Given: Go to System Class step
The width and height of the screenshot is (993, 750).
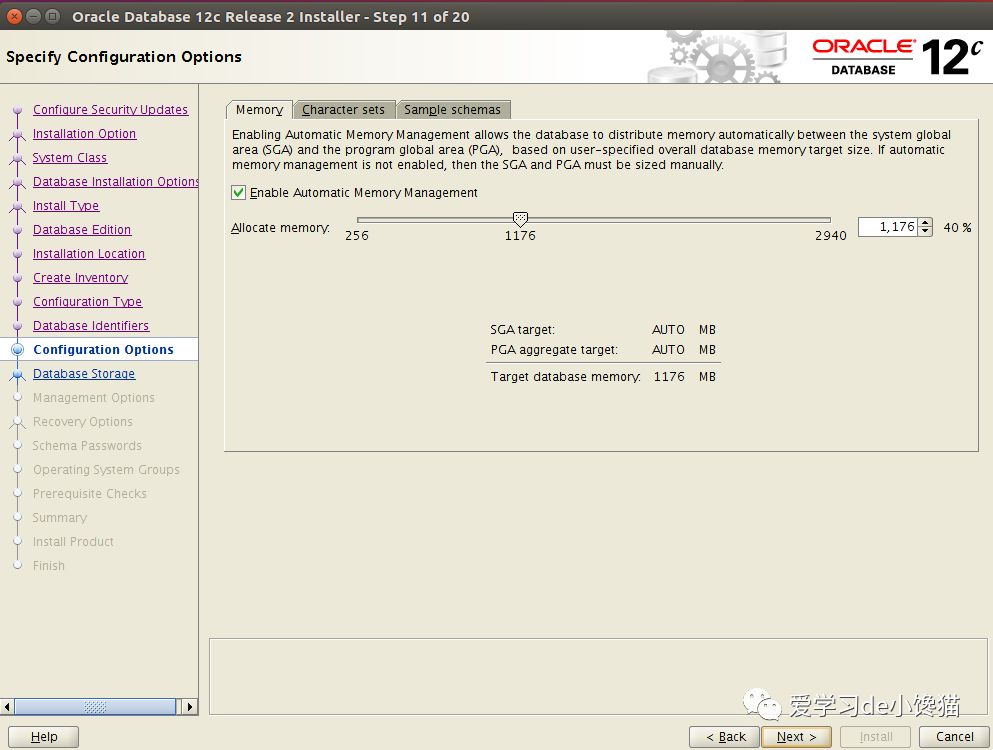Looking at the screenshot, I should point(70,158).
